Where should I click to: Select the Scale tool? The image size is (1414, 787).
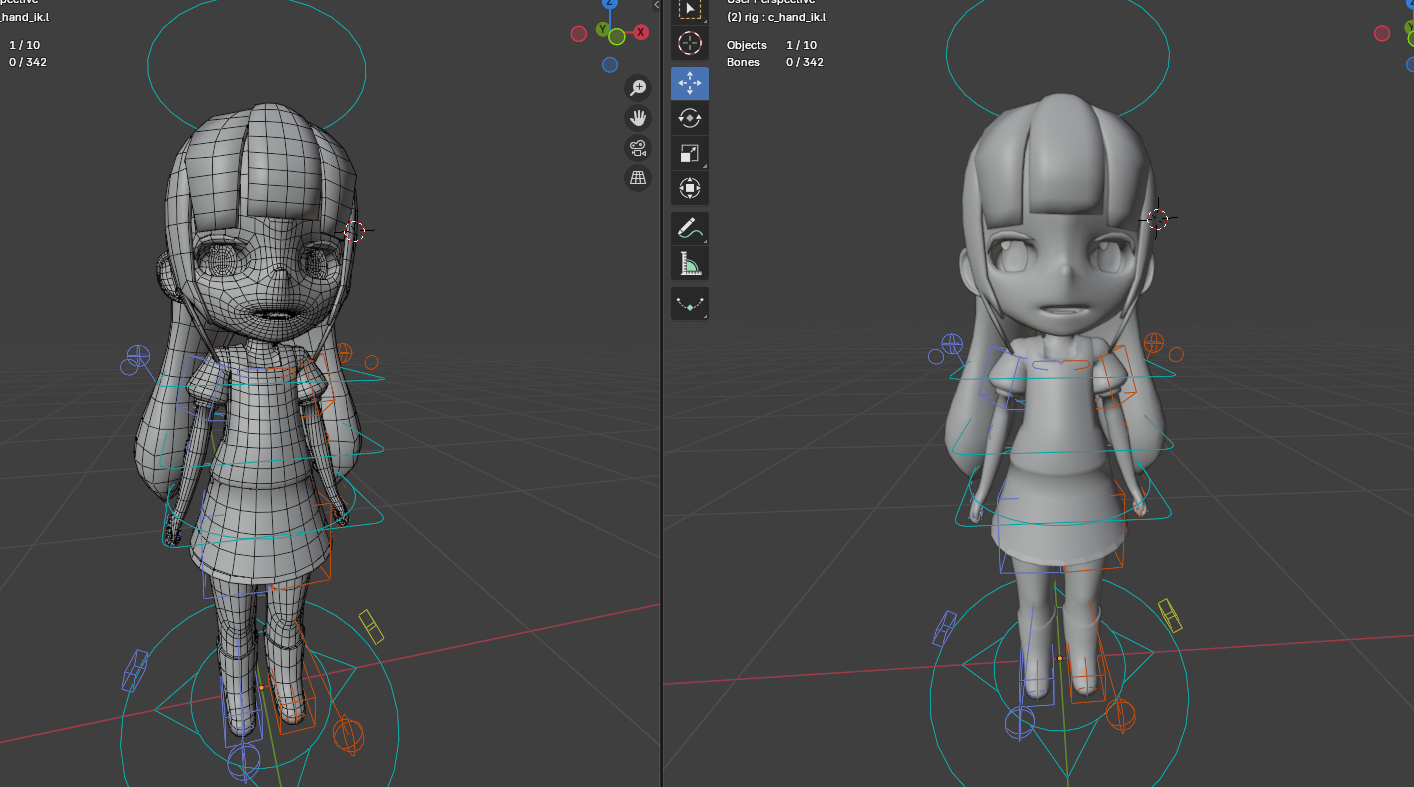(x=690, y=153)
